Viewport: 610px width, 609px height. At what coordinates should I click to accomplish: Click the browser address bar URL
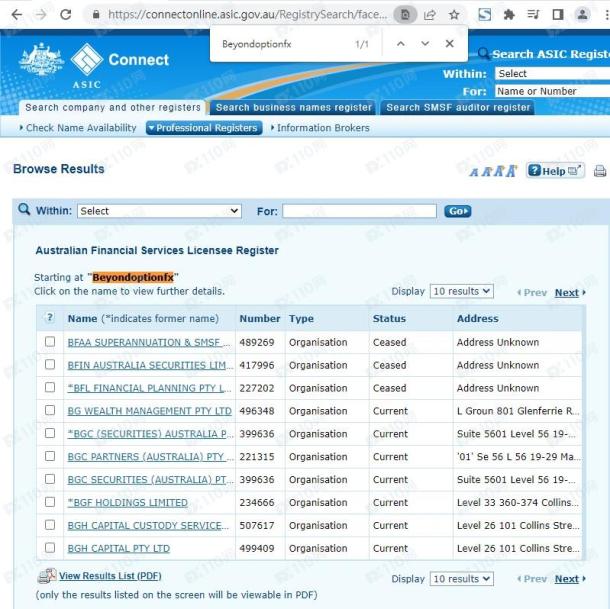247,15
